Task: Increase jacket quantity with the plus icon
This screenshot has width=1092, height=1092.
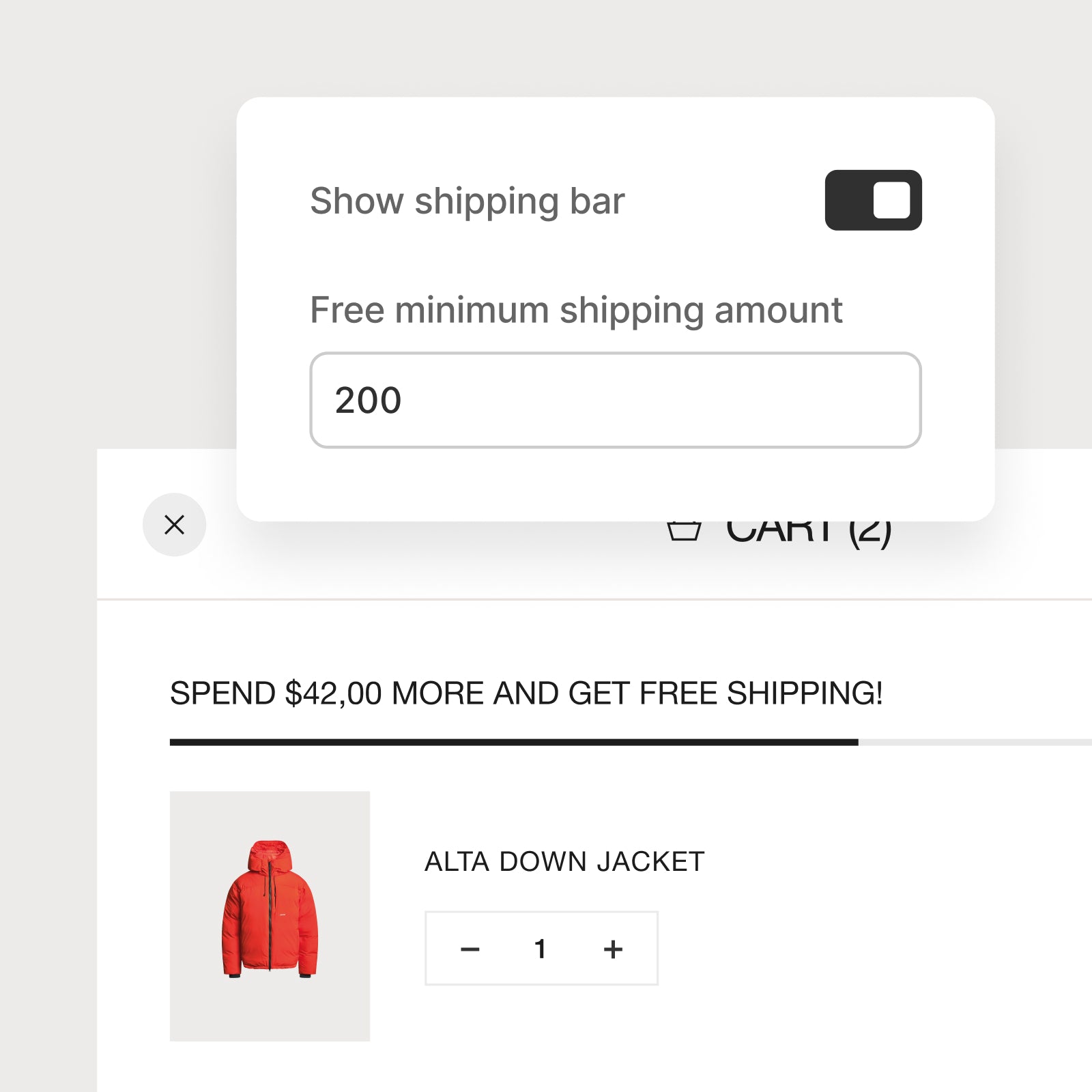Action: (x=613, y=949)
